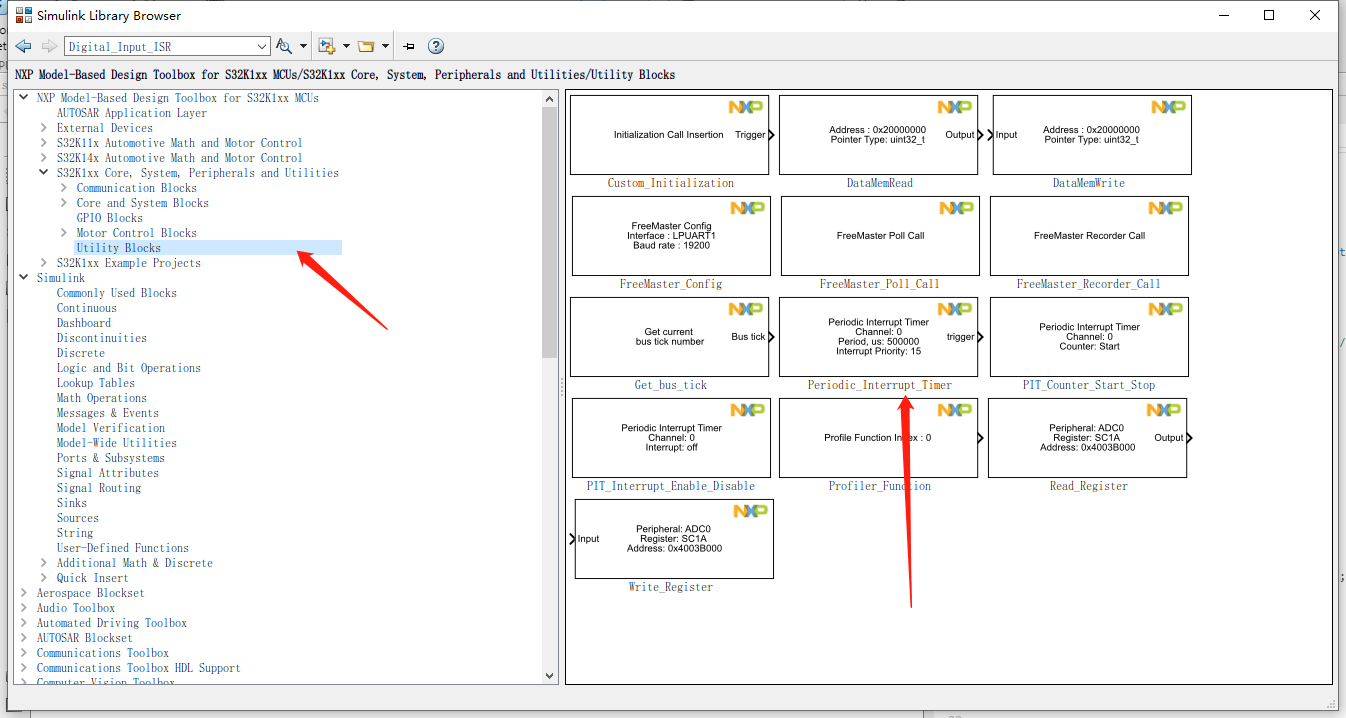1346x718 pixels.
Task: Click the open folder icon
Action: point(366,46)
